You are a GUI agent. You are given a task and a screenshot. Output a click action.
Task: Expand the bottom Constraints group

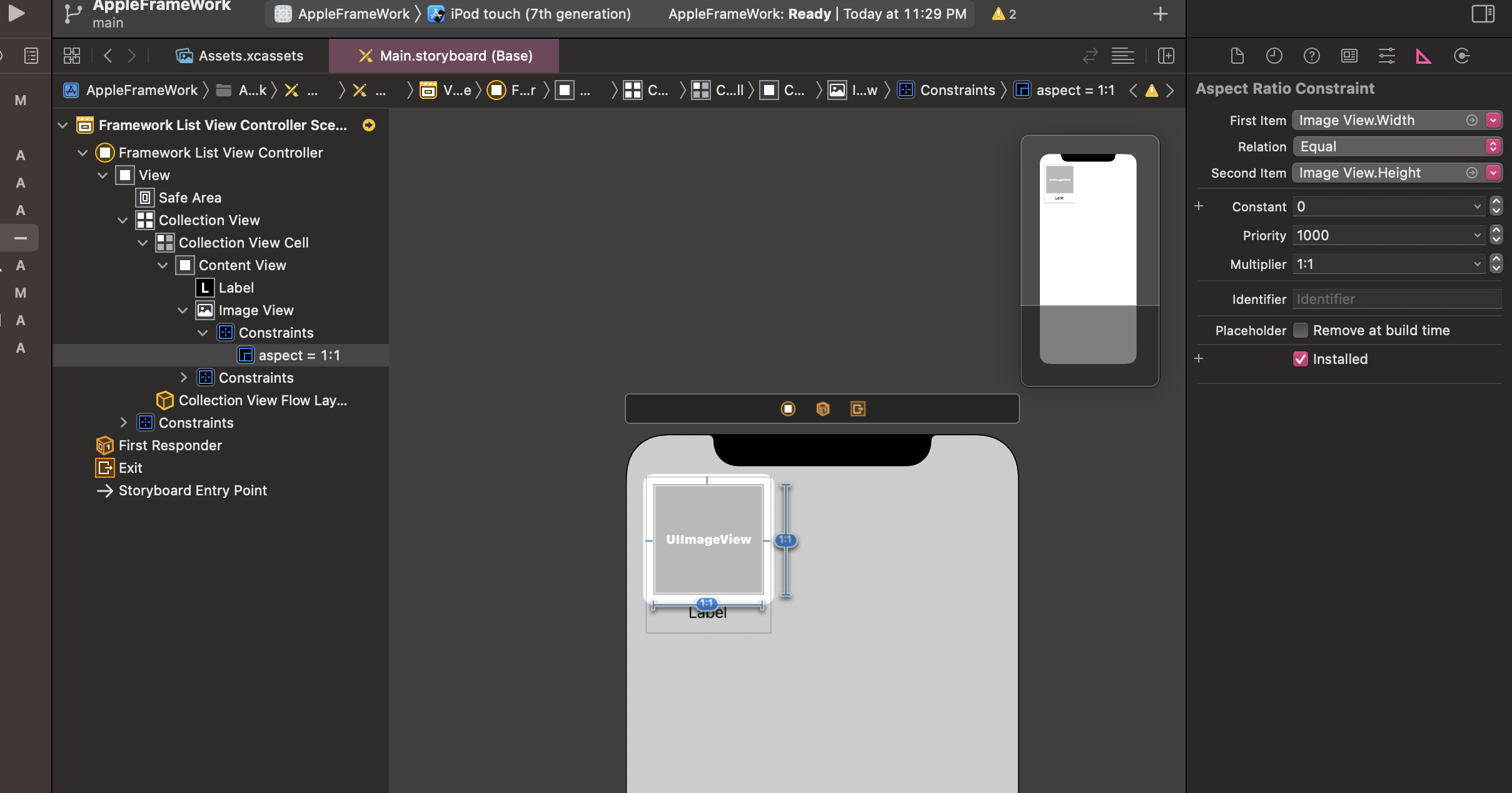[x=123, y=423]
